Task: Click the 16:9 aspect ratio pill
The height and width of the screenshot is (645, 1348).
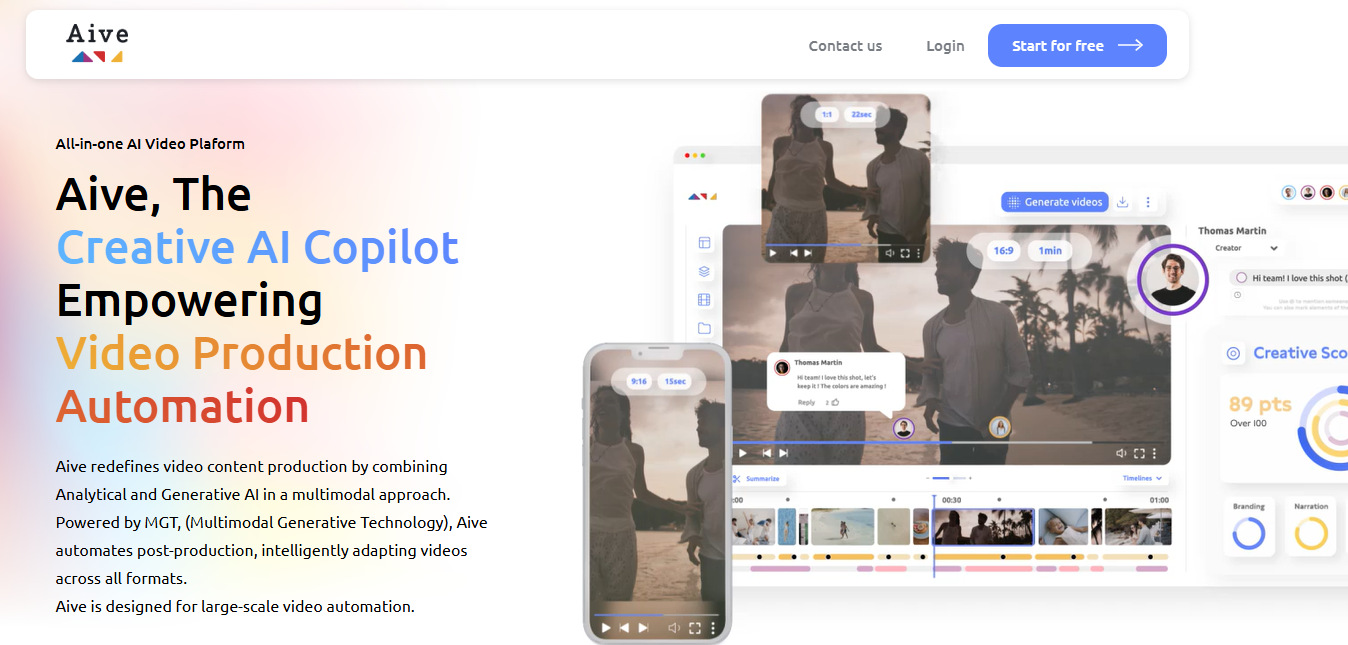Action: point(1004,251)
